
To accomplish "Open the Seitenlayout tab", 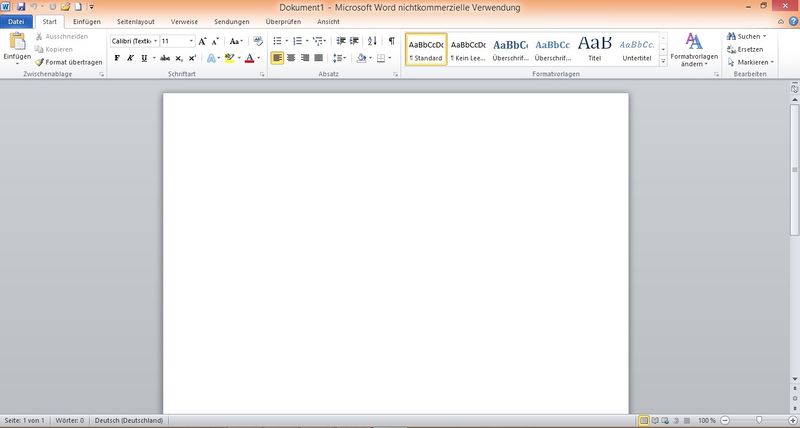I will pyautogui.click(x=135, y=21).
